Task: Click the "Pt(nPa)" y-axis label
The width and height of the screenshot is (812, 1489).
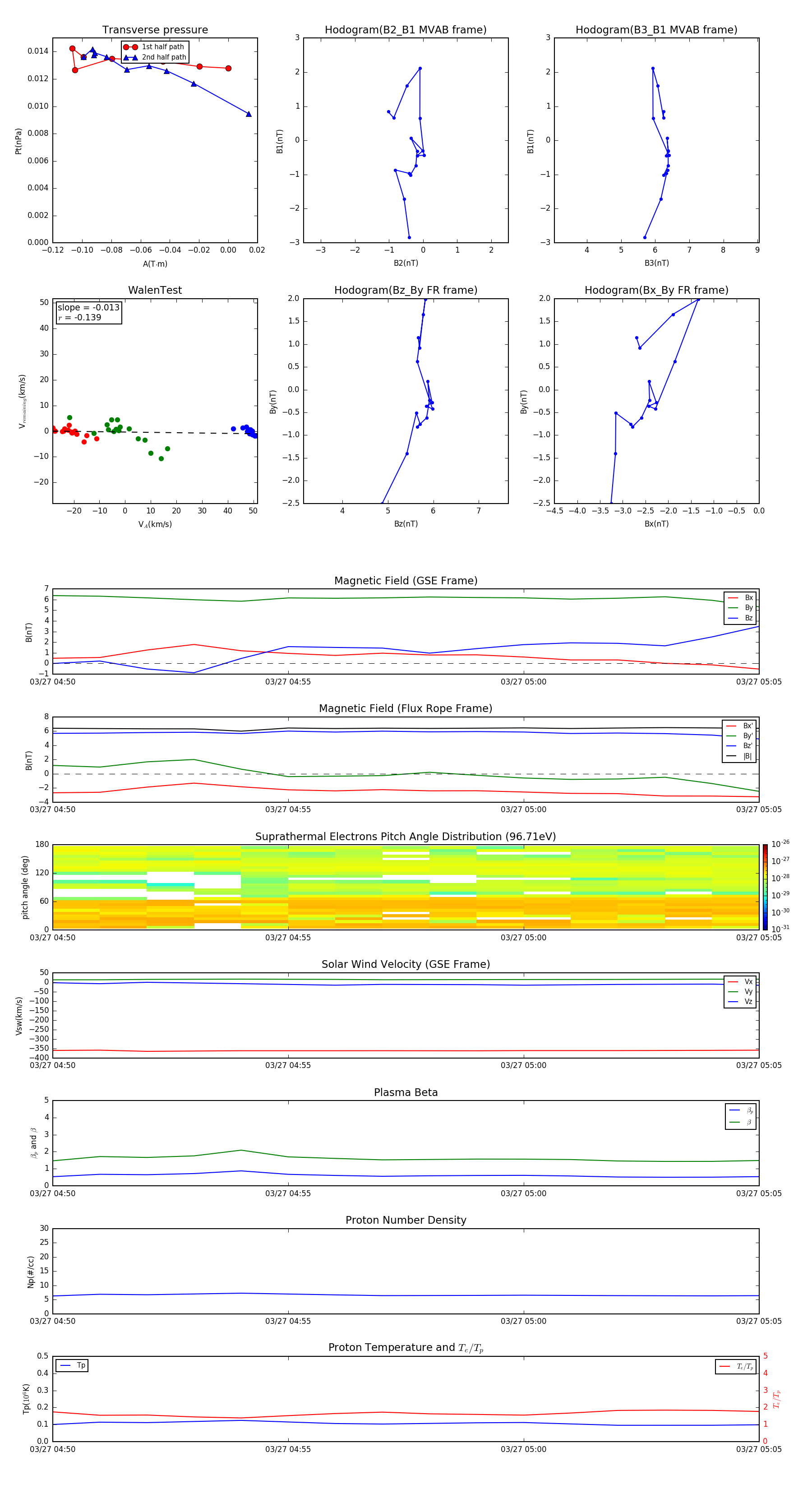Action: coord(18,140)
